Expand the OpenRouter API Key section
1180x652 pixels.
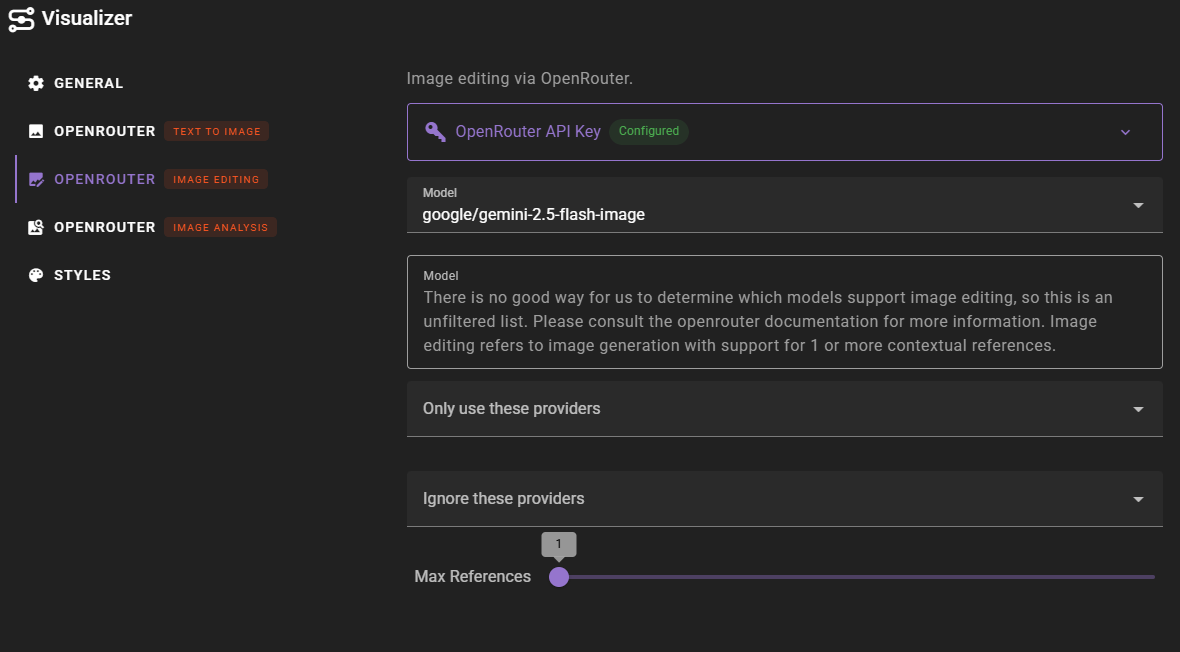(1125, 131)
